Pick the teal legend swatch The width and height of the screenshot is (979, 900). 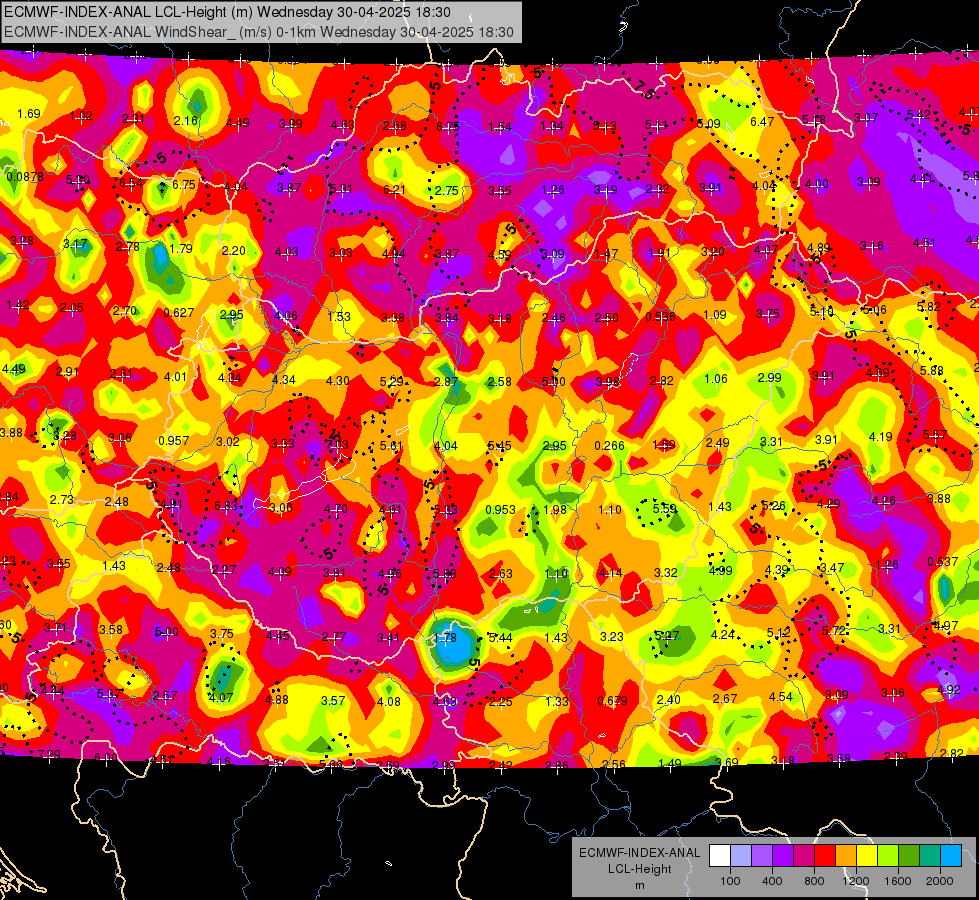click(x=930, y=856)
